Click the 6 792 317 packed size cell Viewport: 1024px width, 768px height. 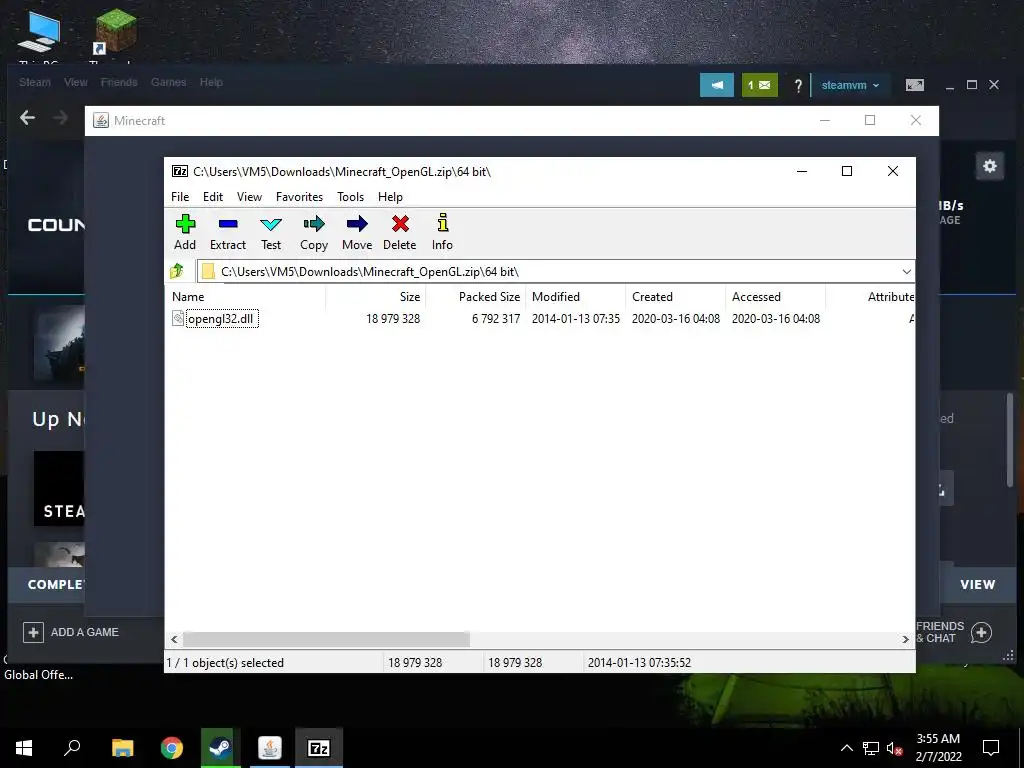pos(496,319)
